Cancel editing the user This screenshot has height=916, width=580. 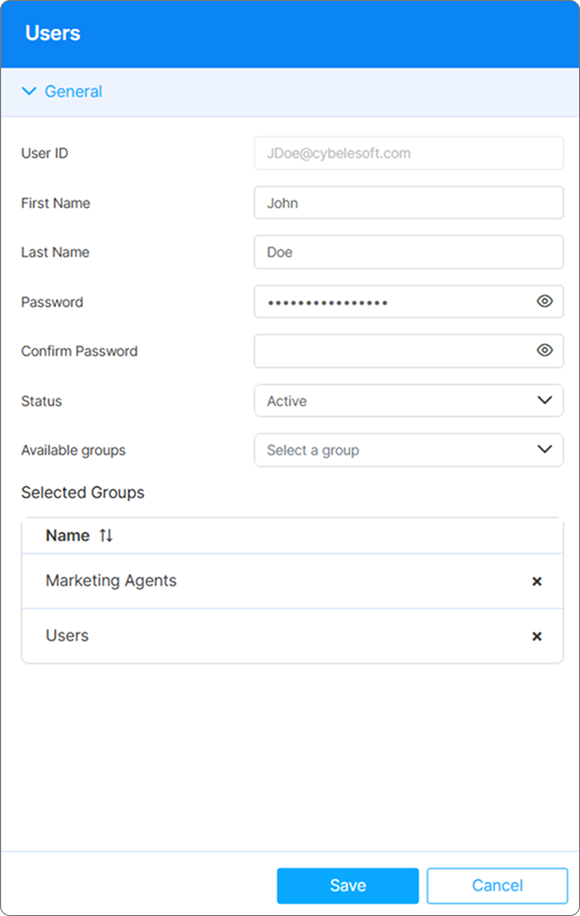click(x=497, y=886)
